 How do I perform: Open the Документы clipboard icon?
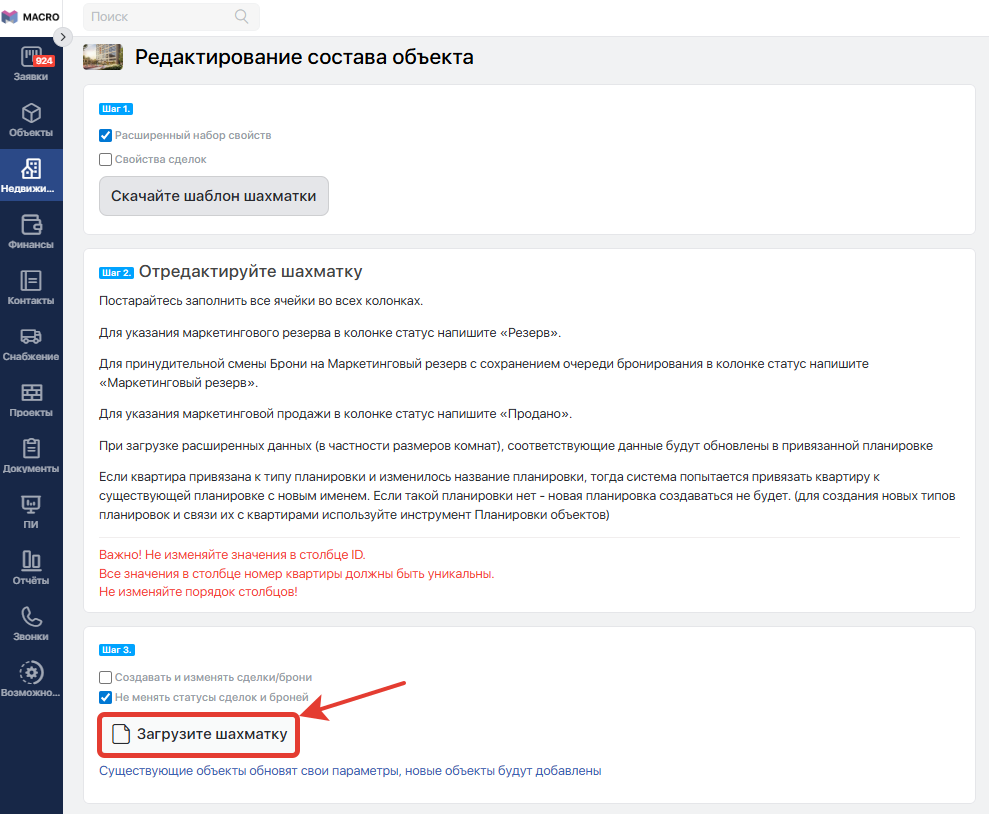click(x=31, y=449)
